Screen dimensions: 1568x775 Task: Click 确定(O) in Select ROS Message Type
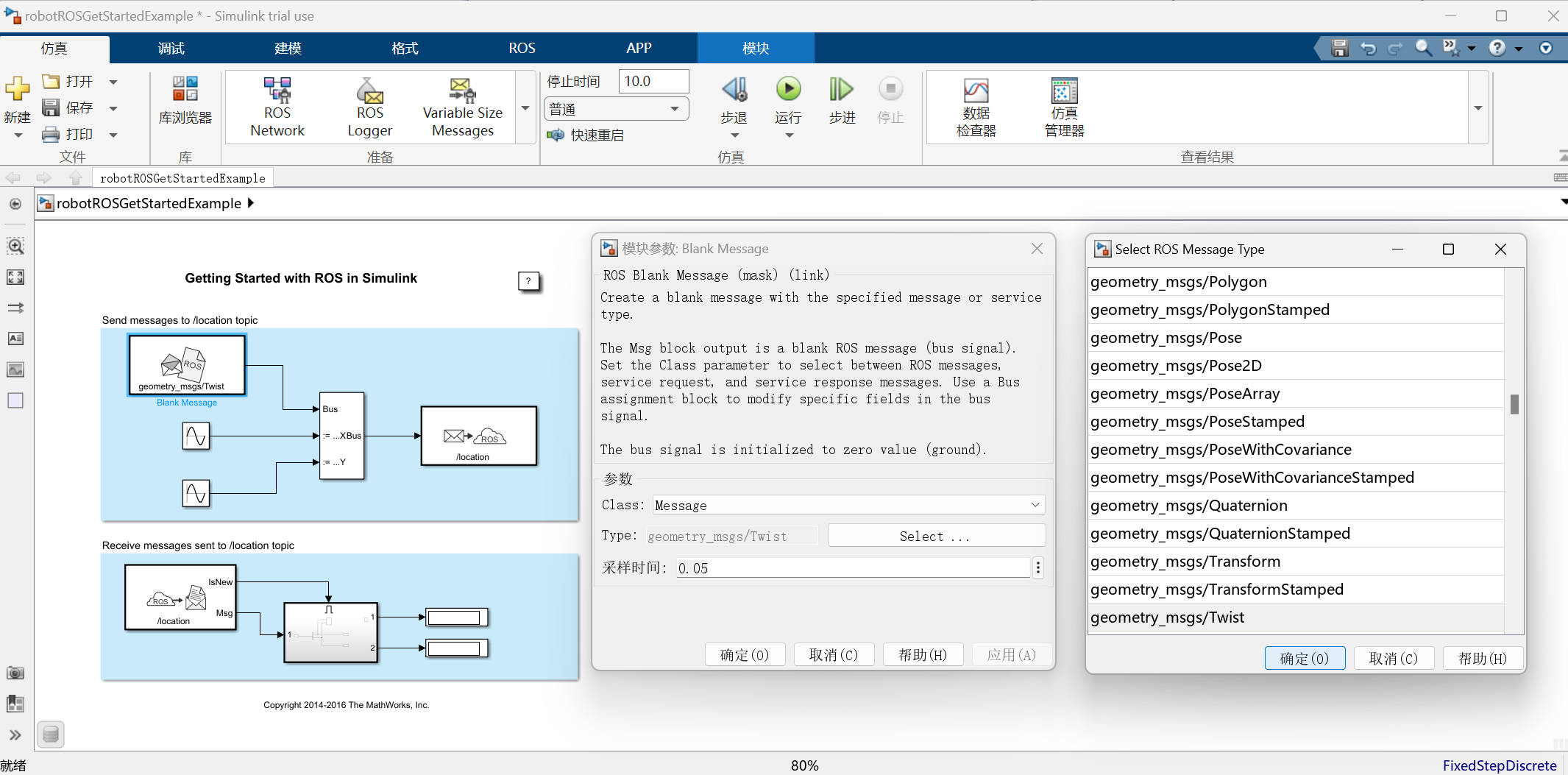(1305, 658)
